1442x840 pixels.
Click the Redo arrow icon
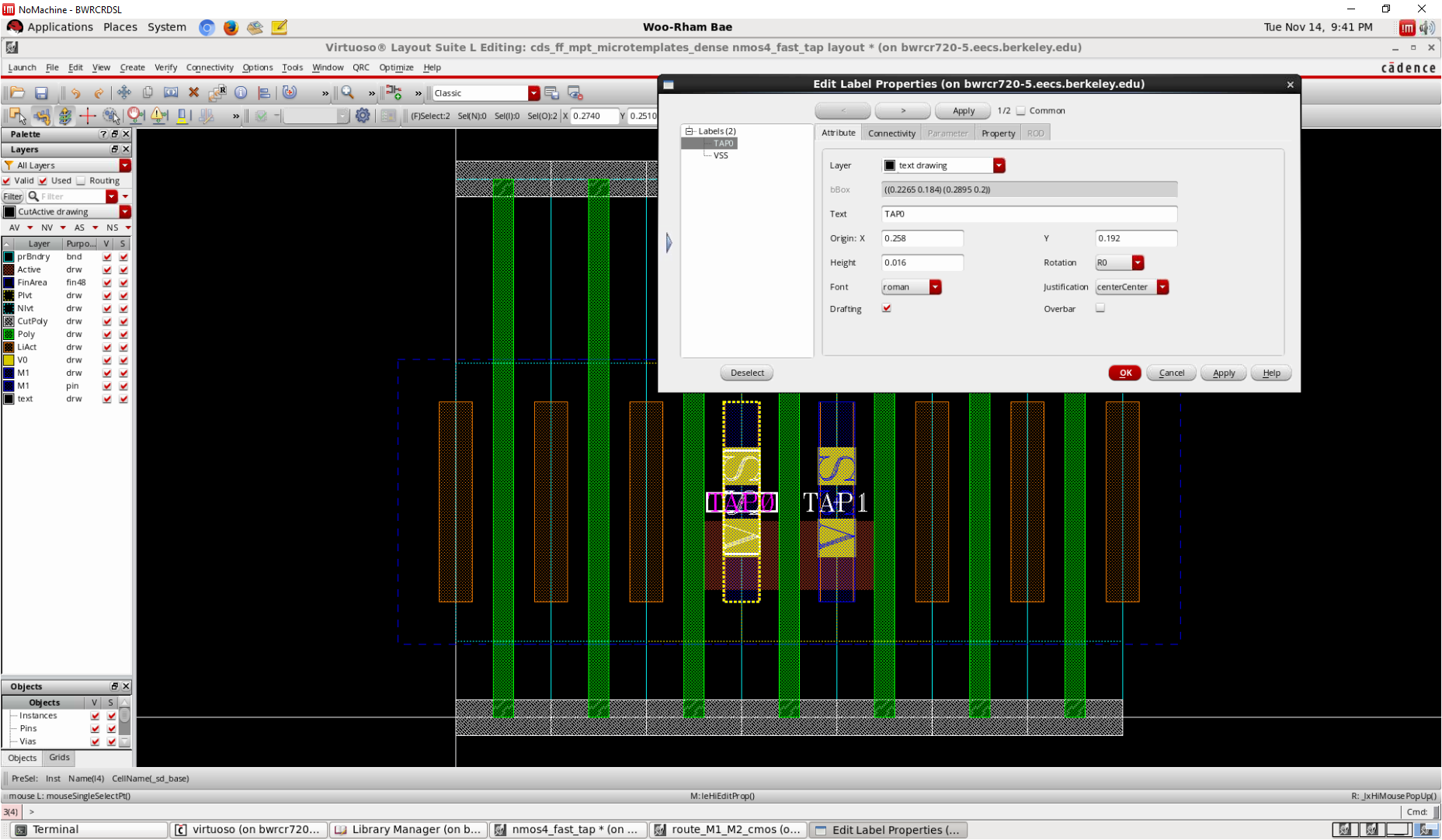coord(99,92)
